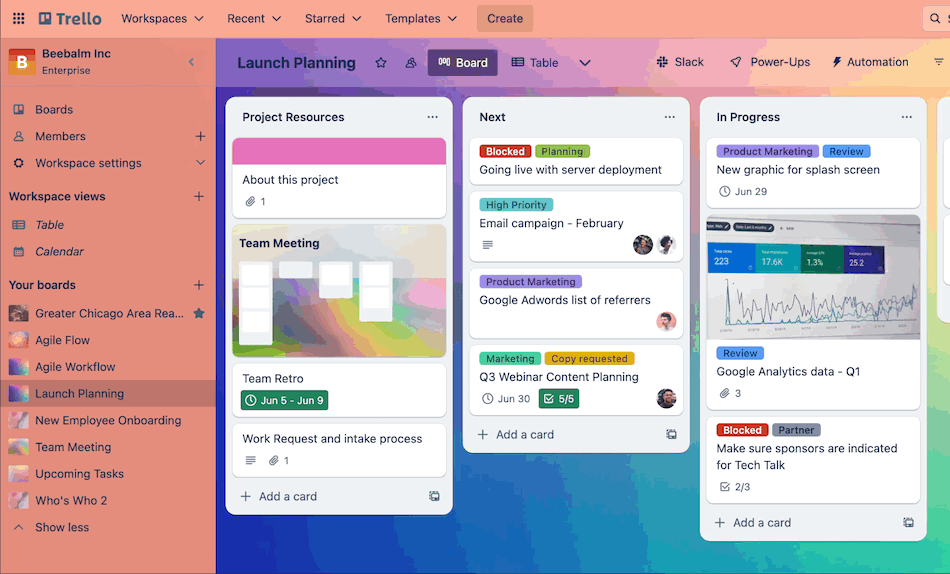The height and width of the screenshot is (574, 950).
Task: Click member avatar on Q3 Webinar card
Action: [x=666, y=398]
